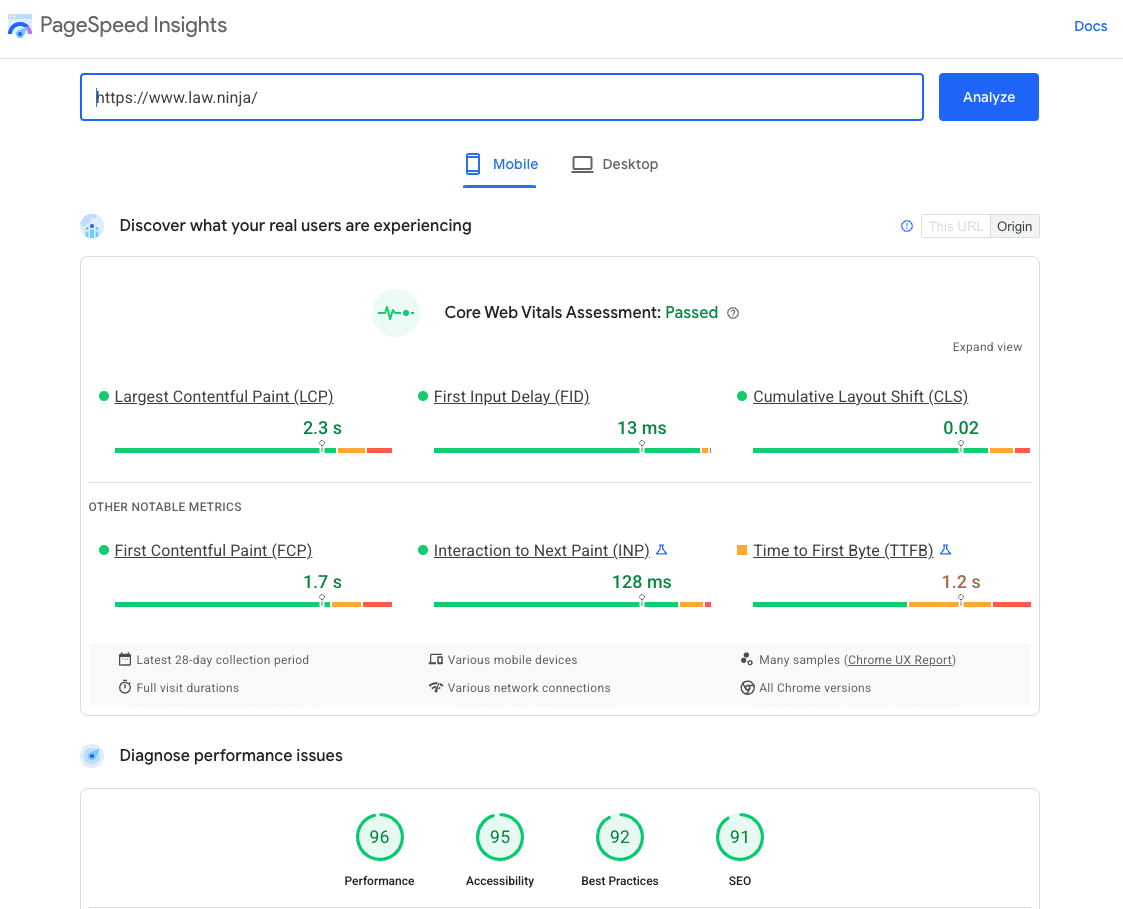This screenshot has width=1123, height=909.
Task: Click Expand view
Action: pyautogui.click(x=987, y=347)
